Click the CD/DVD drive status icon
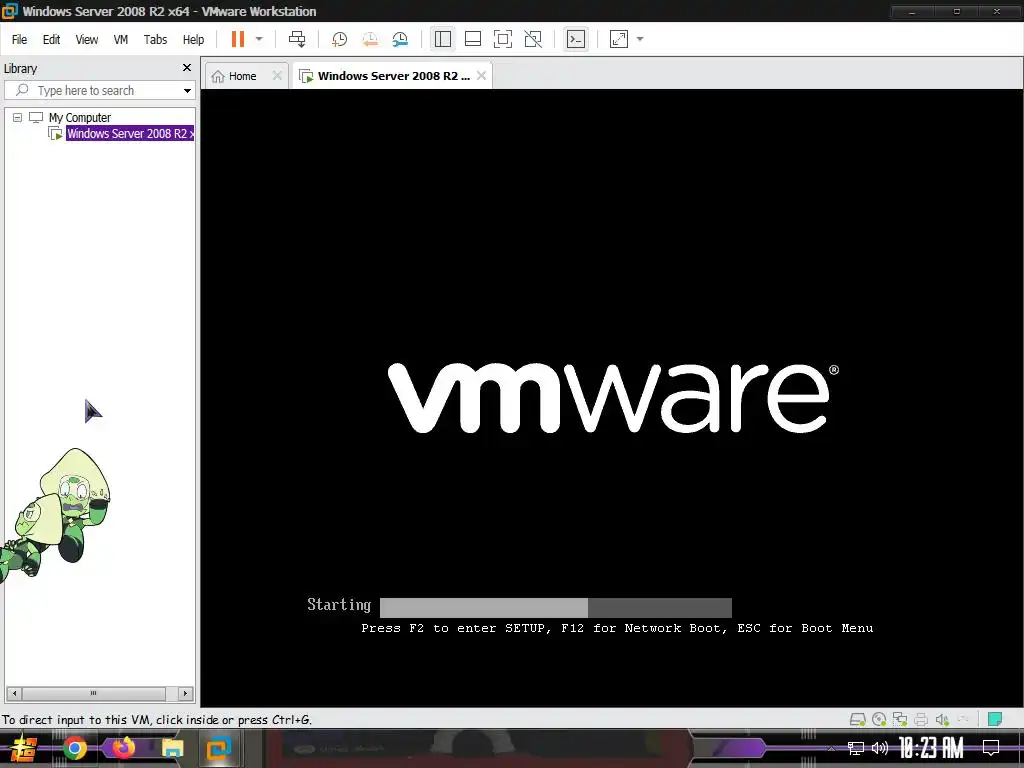 click(879, 720)
